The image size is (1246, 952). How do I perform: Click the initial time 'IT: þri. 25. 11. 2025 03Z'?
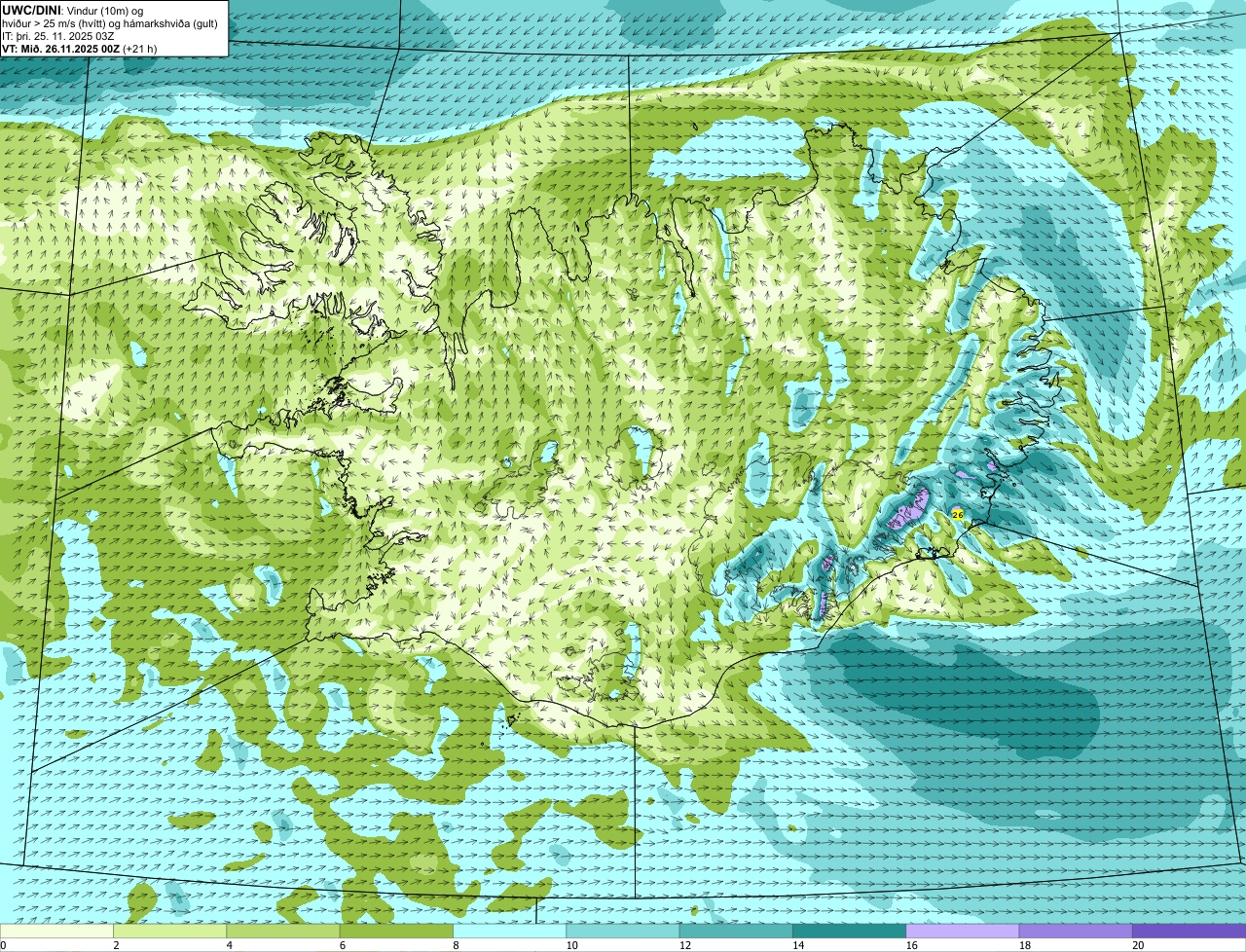coord(58,36)
